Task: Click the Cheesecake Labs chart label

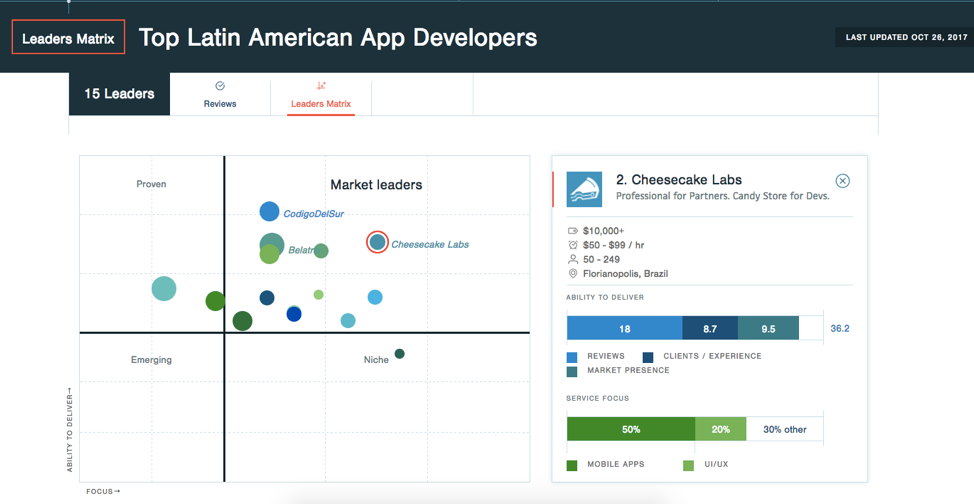Action: click(x=430, y=245)
